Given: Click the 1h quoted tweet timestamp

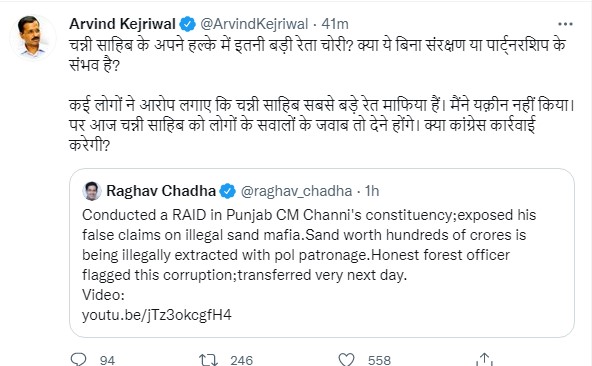Looking at the screenshot, I should coord(372,191).
